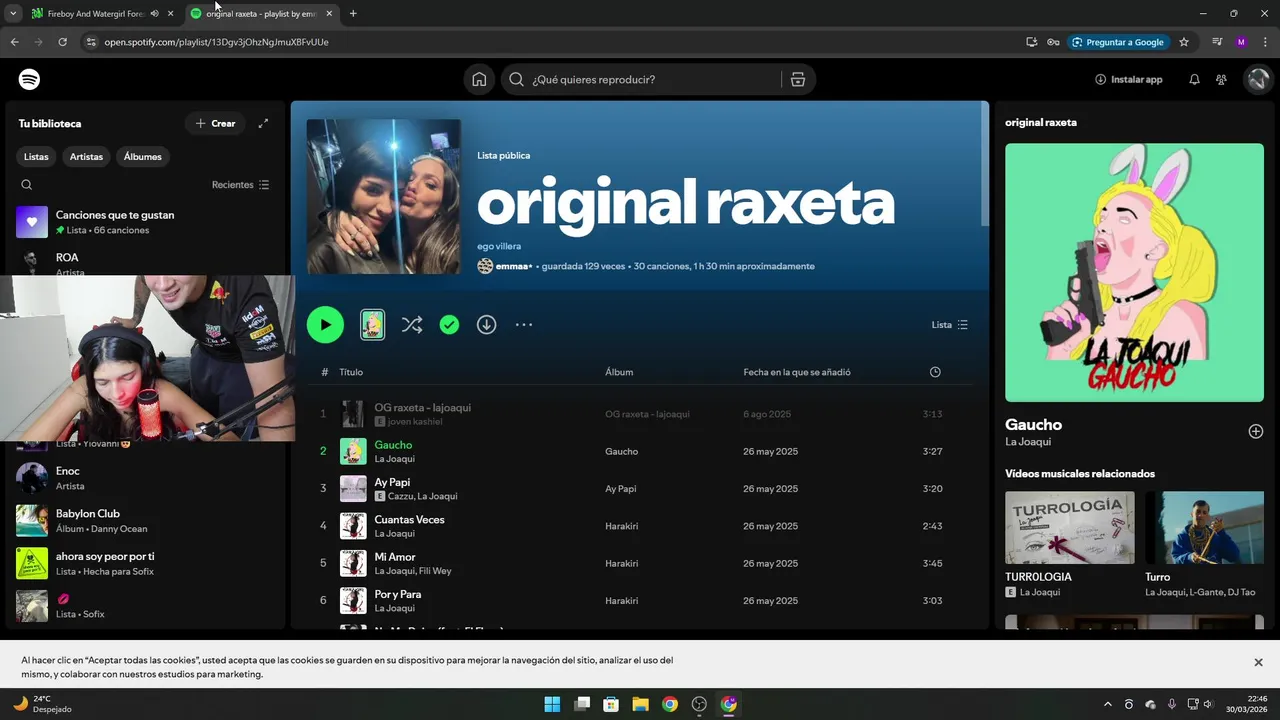Select track OG raxeta - lajoaqui
Screen dimensions: 1280x720
(x=422, y=408)
